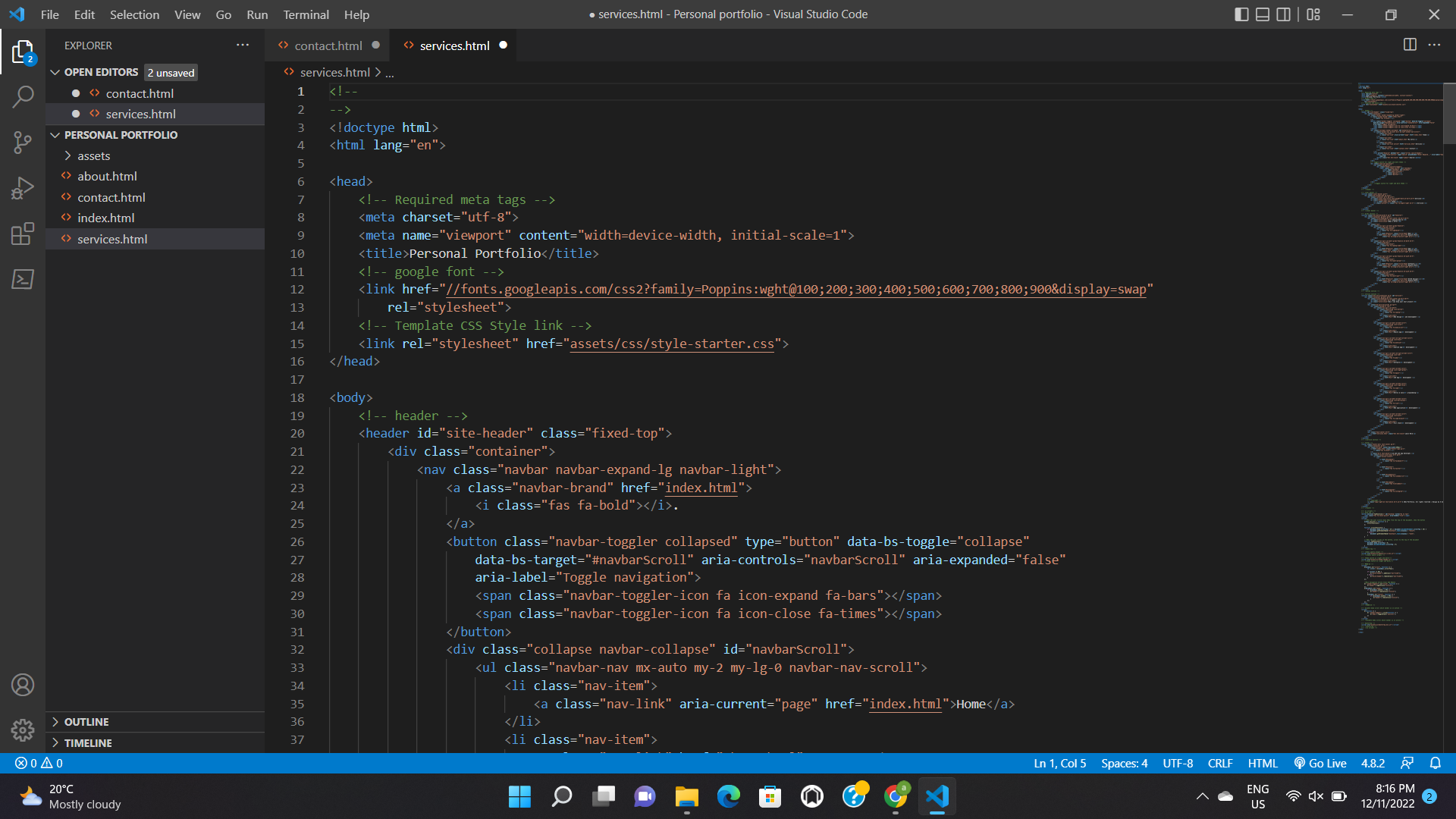Collapse the OPEN EDITORS section

[101, 72]
